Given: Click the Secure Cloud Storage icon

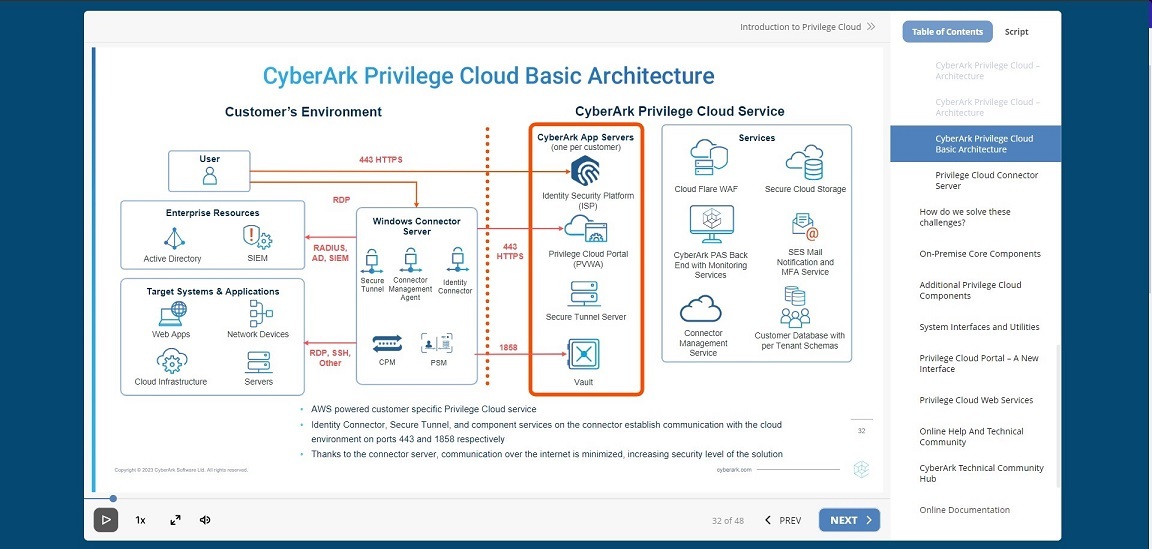Looking at the screenshot, I should point(804,162).
